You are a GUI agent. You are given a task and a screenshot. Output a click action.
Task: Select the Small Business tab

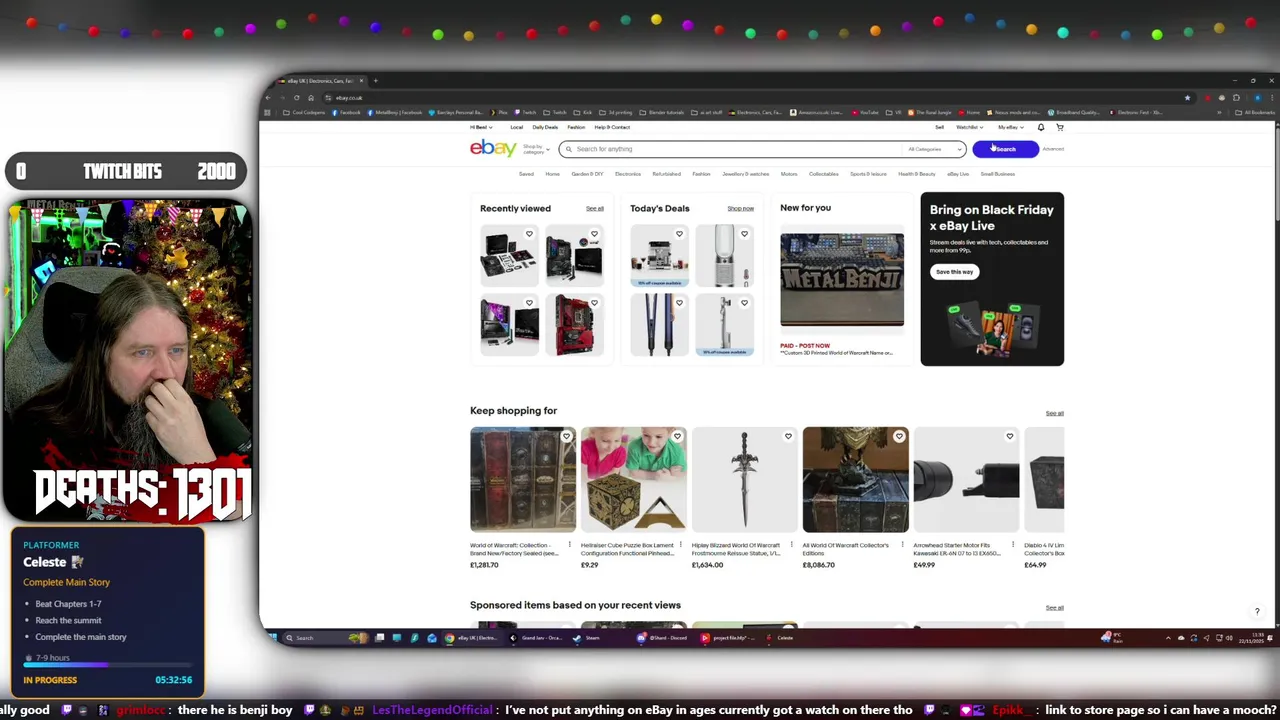[997, 174]
